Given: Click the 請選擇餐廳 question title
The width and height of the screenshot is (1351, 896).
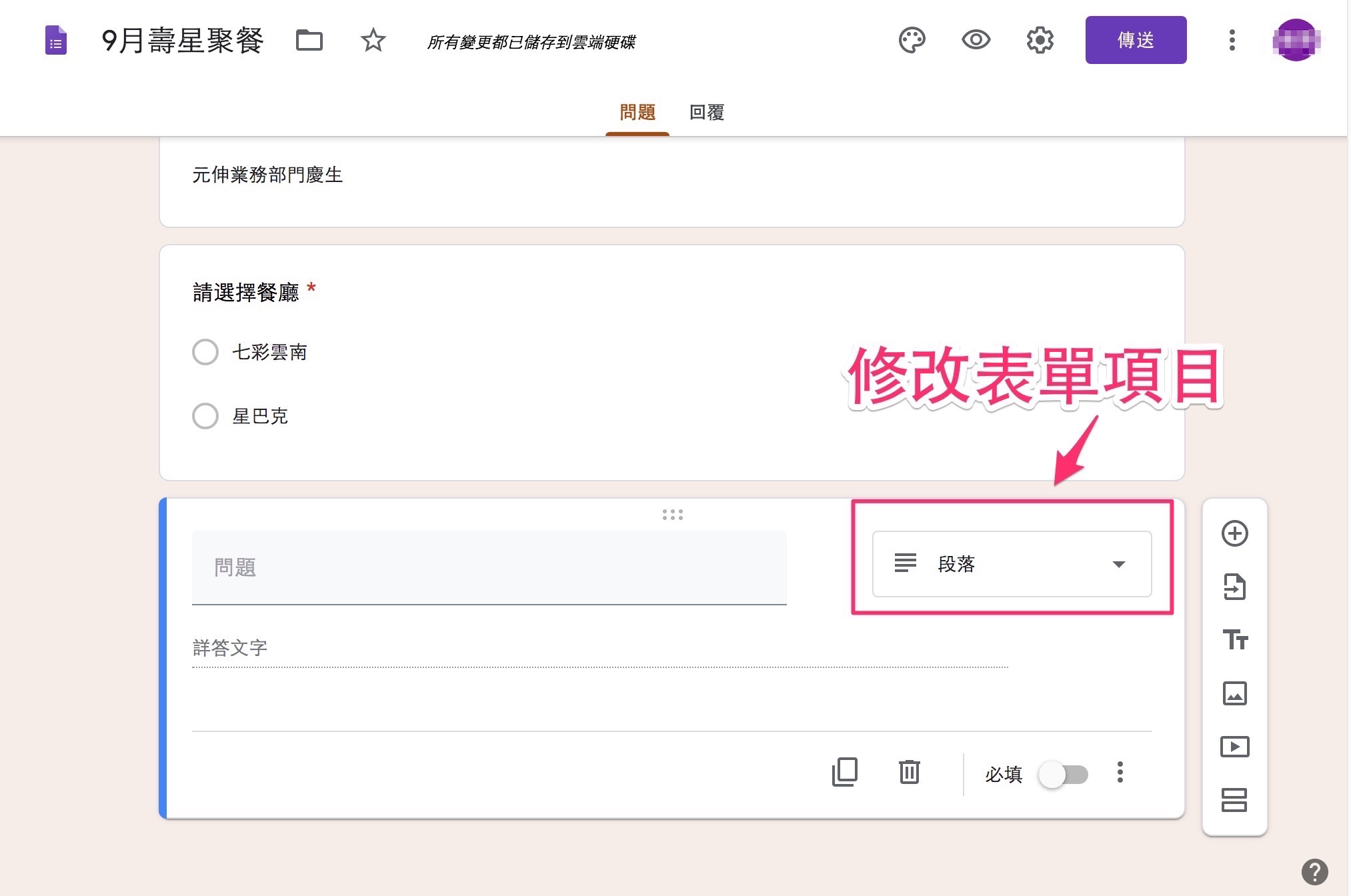Looking at the screenshot, I should (245, 292).
